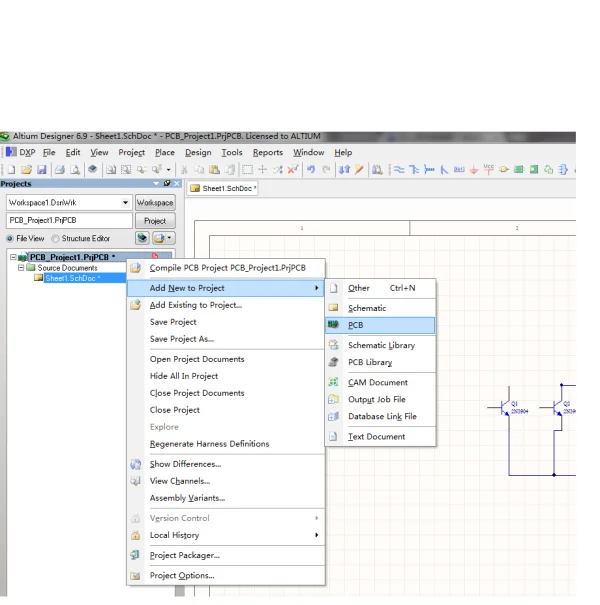The width and height of the screenshot is (600, 605).
Task: Click the Project button
Action: [x=155, y=221]
